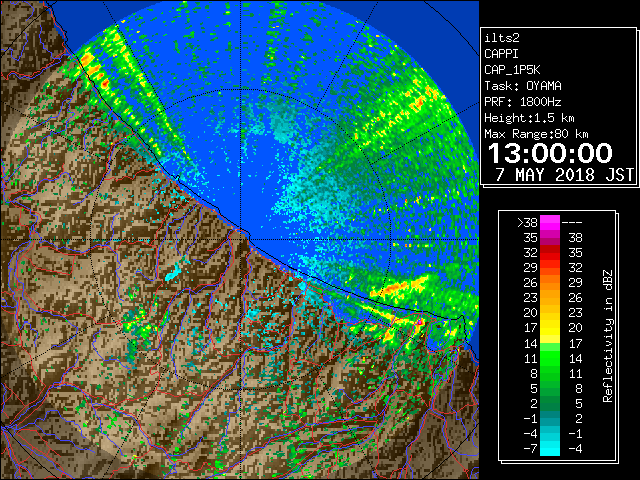Pick the yellow 17–20 dBZ legend band
Screen dimensions: 640x480
550,328
